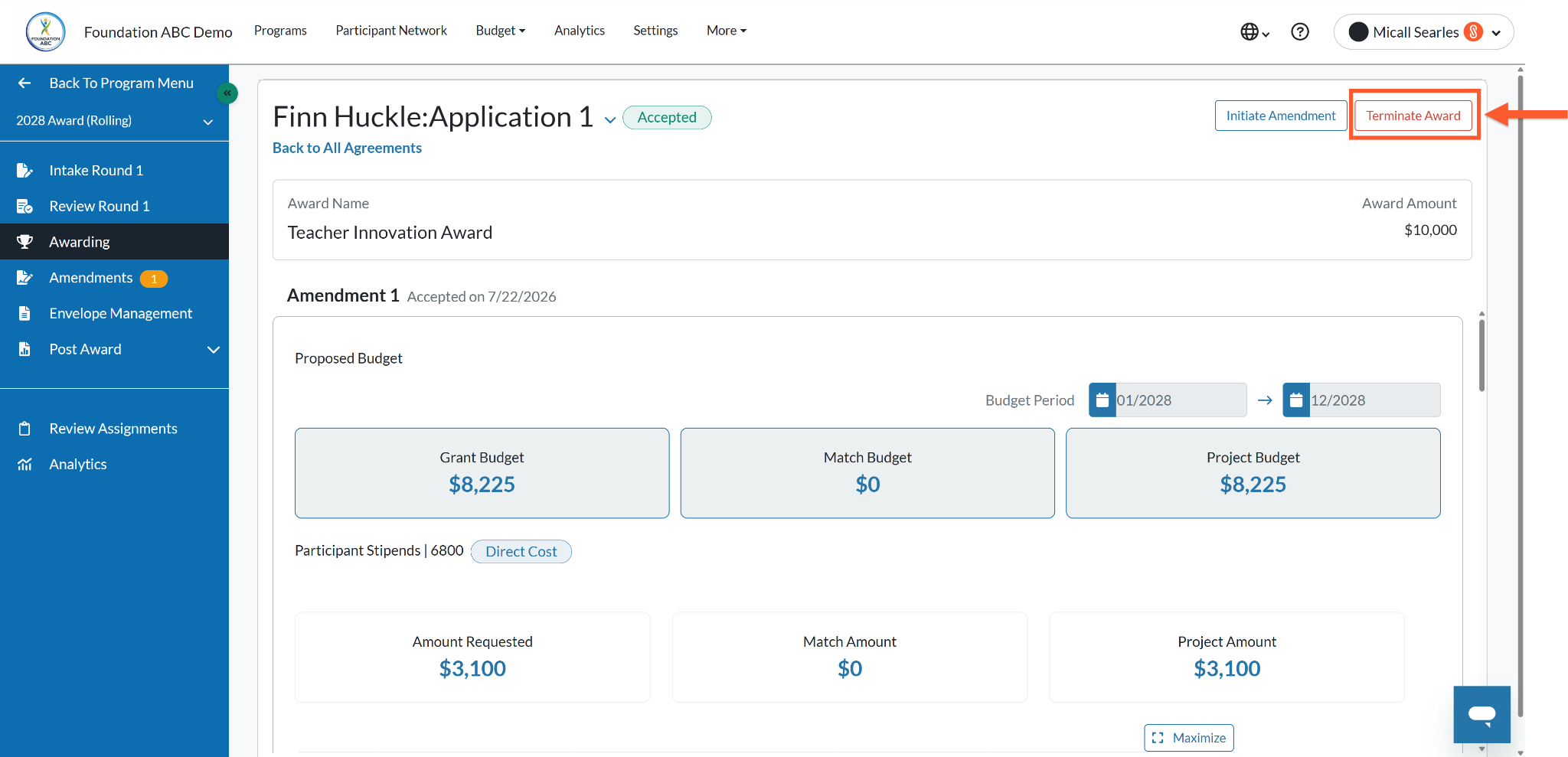1568x757 pixels.
Task: Click the orange badge beside Micall Searles
Action: [x=1473, y=31]
